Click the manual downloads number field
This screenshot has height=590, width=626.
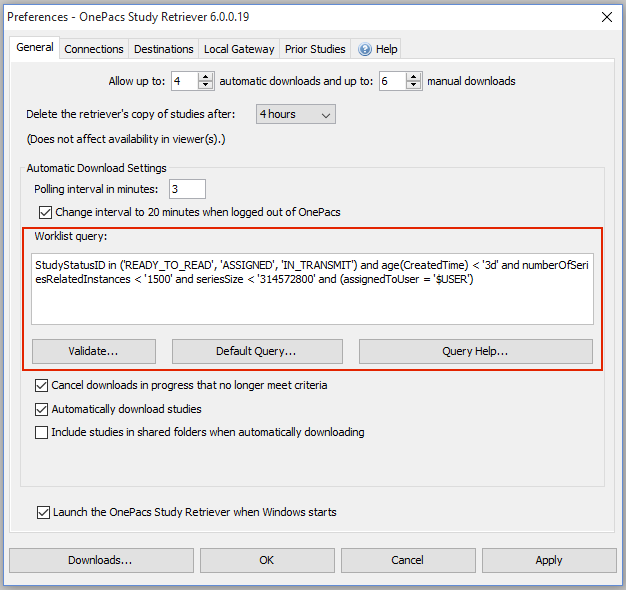tap(393, 81)
